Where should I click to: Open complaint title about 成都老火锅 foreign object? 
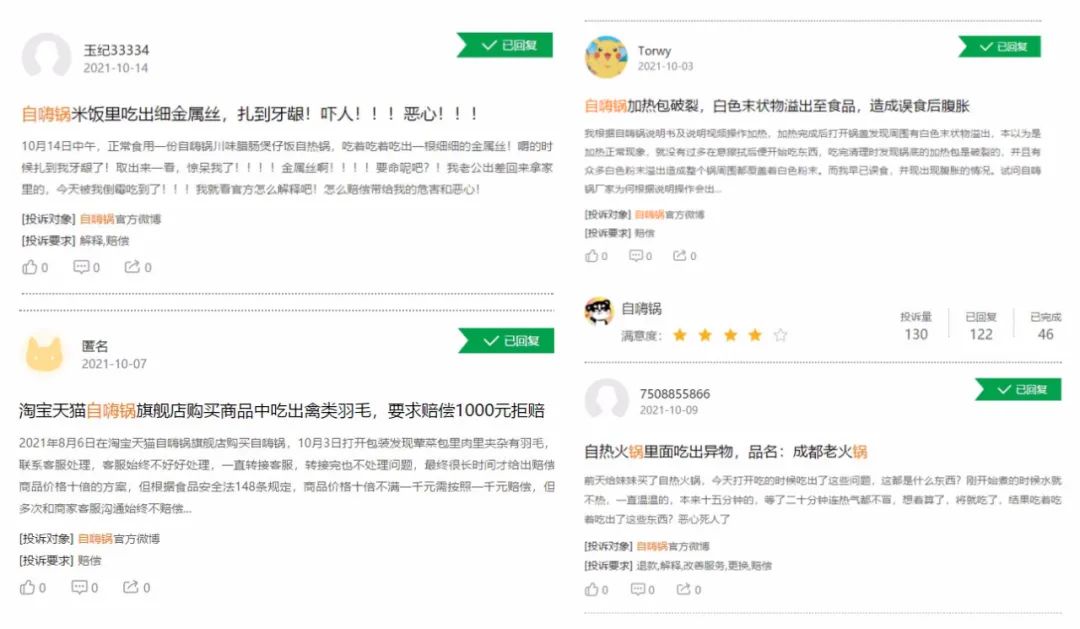(725, 451)
